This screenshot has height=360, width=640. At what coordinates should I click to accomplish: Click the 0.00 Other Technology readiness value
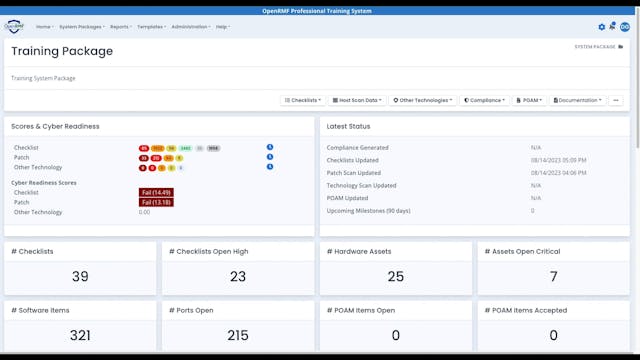(x=144, y=212)
